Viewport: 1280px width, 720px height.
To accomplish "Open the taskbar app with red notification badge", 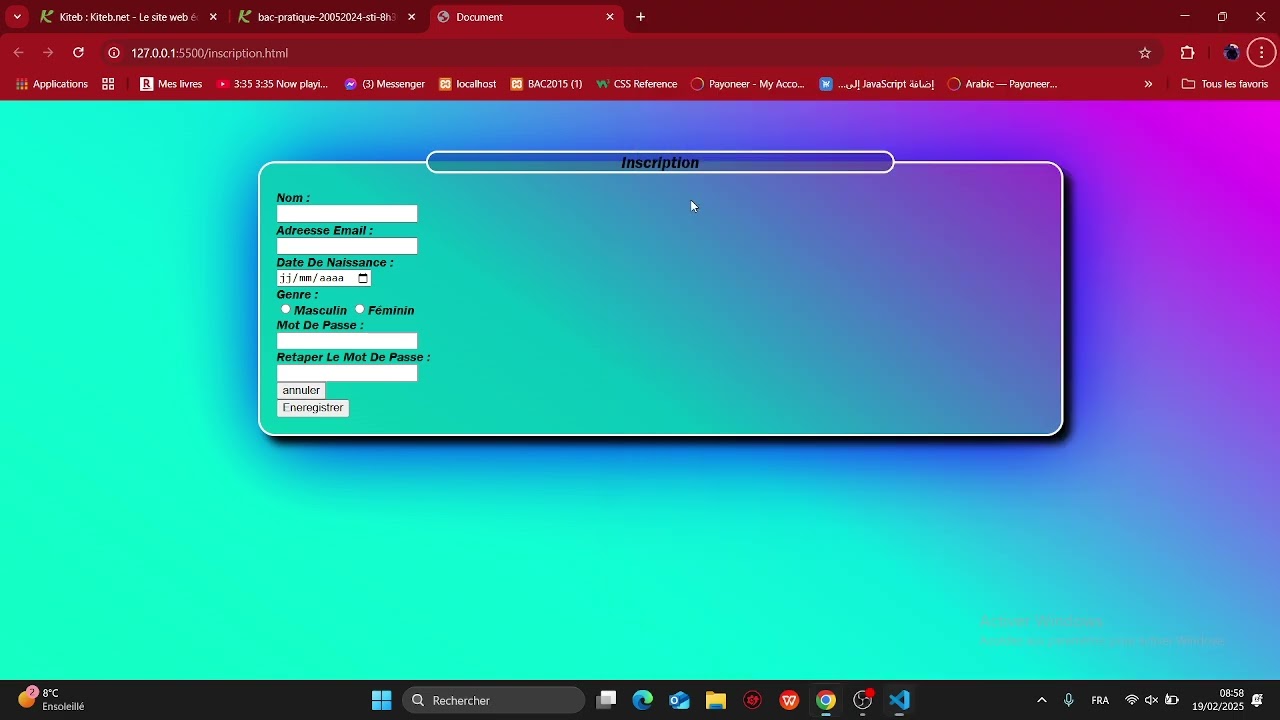I will coord(863,700).
